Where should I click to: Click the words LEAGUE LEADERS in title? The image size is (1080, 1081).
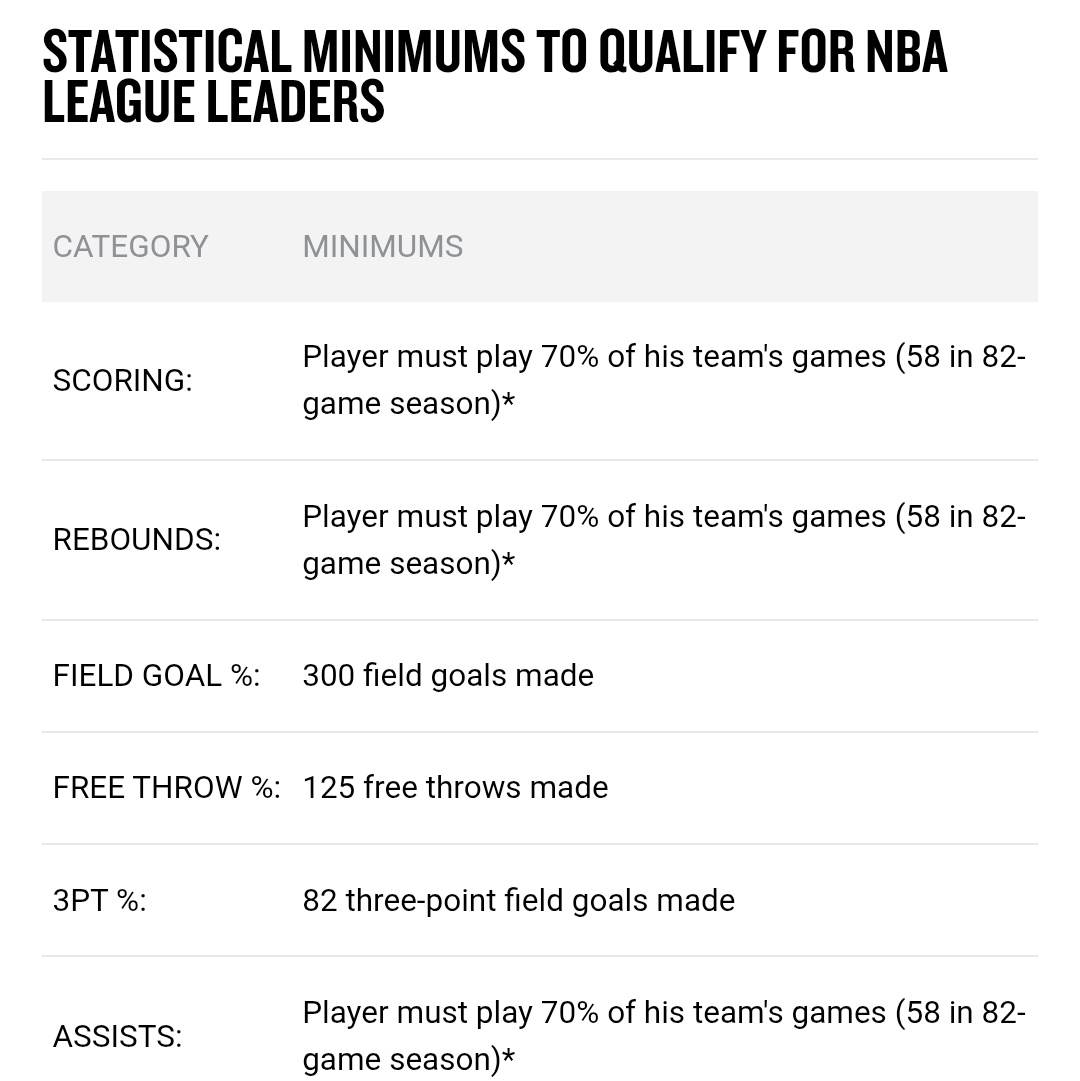(214, 102)
